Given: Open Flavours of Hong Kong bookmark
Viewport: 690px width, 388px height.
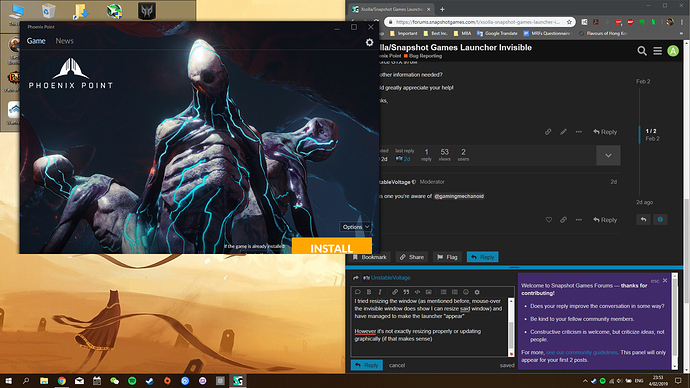Looking at the screenshot, I should (603, 33).
